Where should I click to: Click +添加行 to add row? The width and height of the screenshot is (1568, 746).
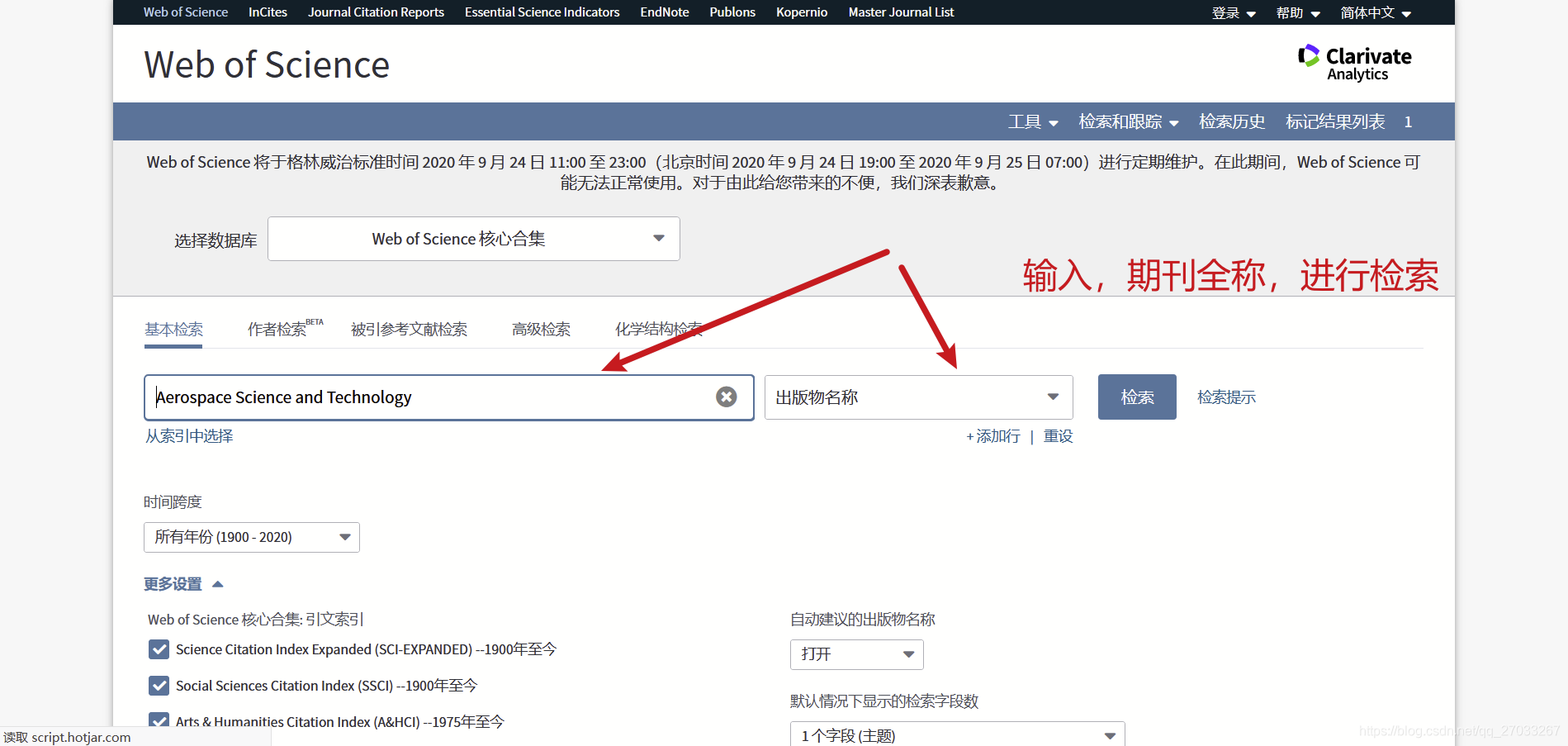pos(993,436)
